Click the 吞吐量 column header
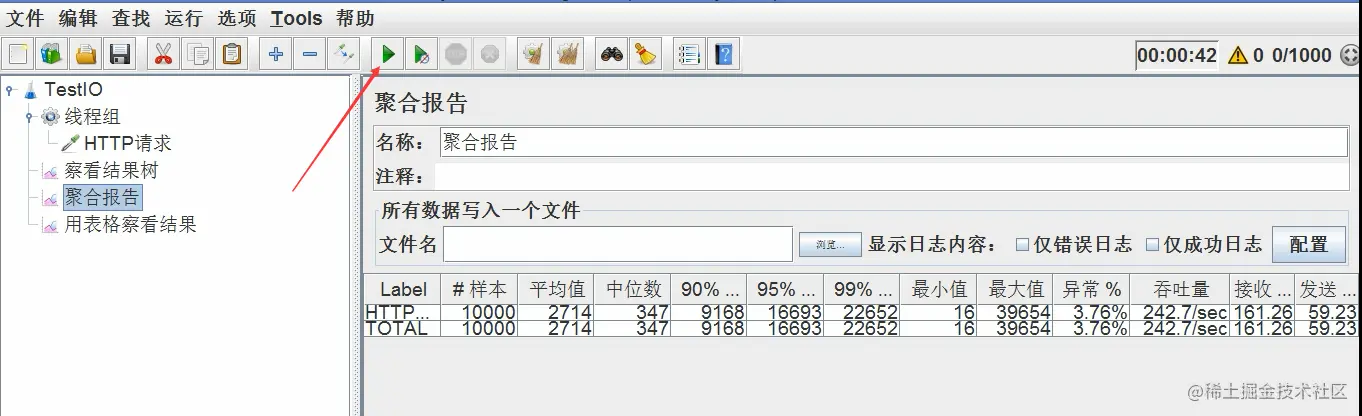Viewport: 1362px width, 416px height. [1180, 290]
